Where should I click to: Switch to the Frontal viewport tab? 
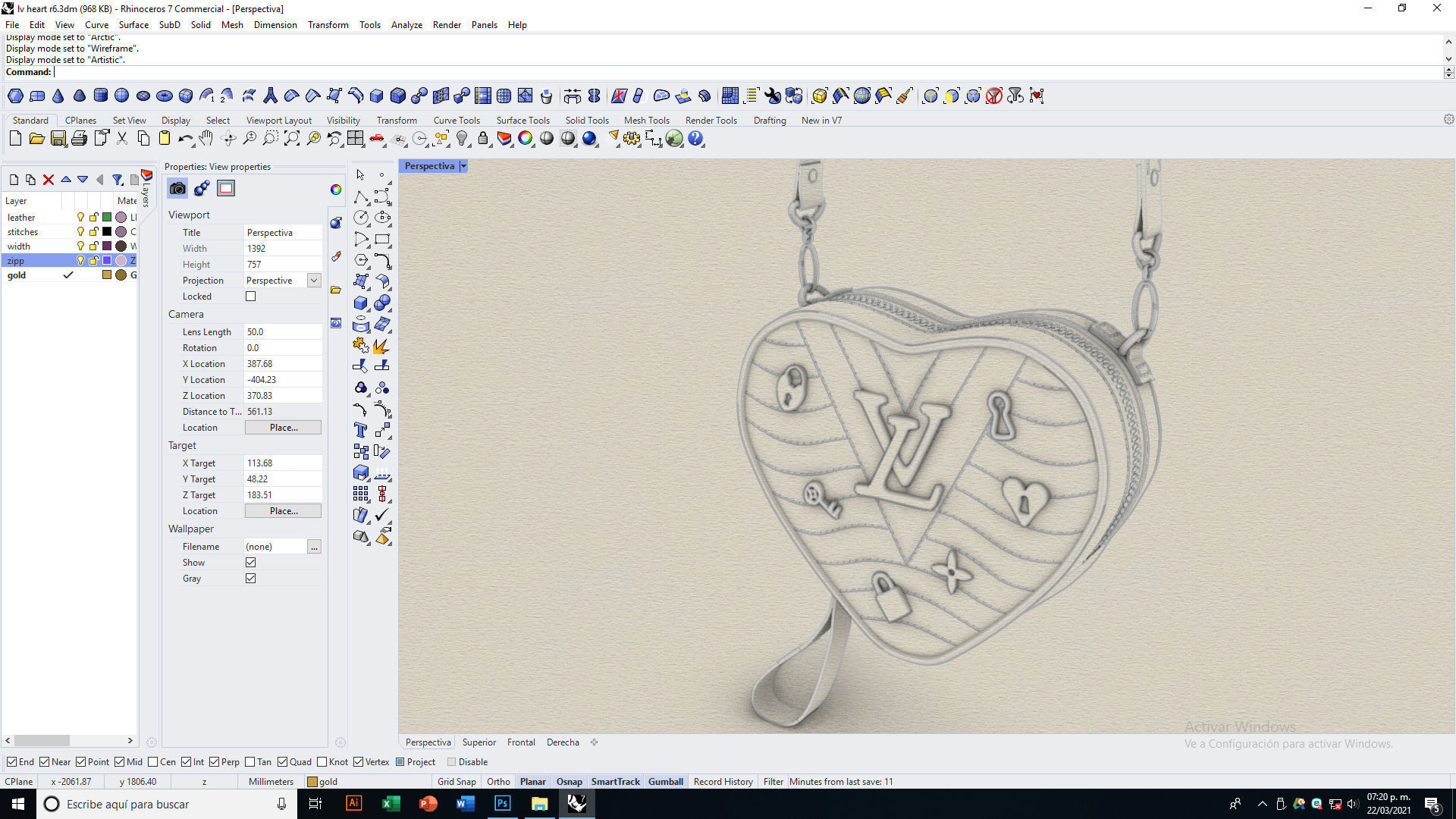(x=521, y=742)
